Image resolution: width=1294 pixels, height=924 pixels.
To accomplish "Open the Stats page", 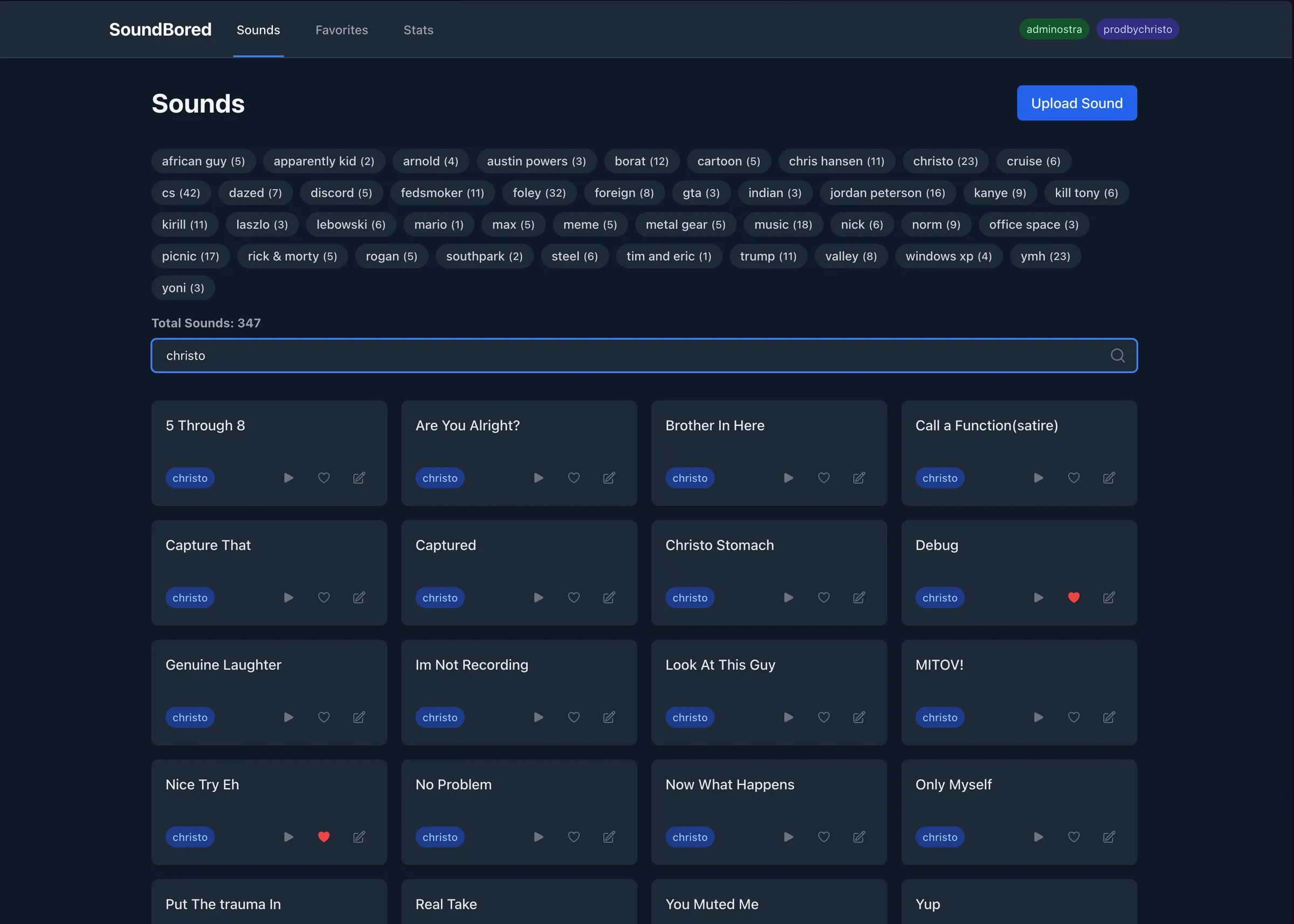I will pos(418,30).
